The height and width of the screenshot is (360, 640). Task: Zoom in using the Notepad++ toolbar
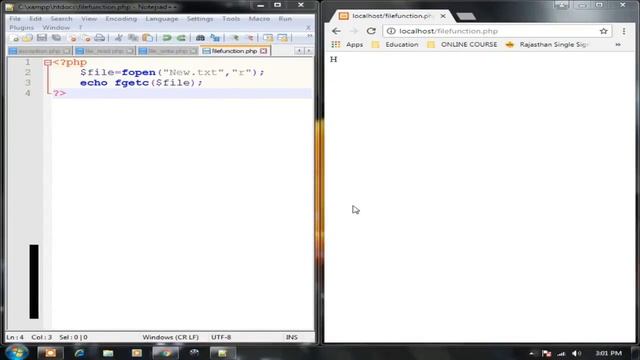pyautogui.click(x=235, y=38)
